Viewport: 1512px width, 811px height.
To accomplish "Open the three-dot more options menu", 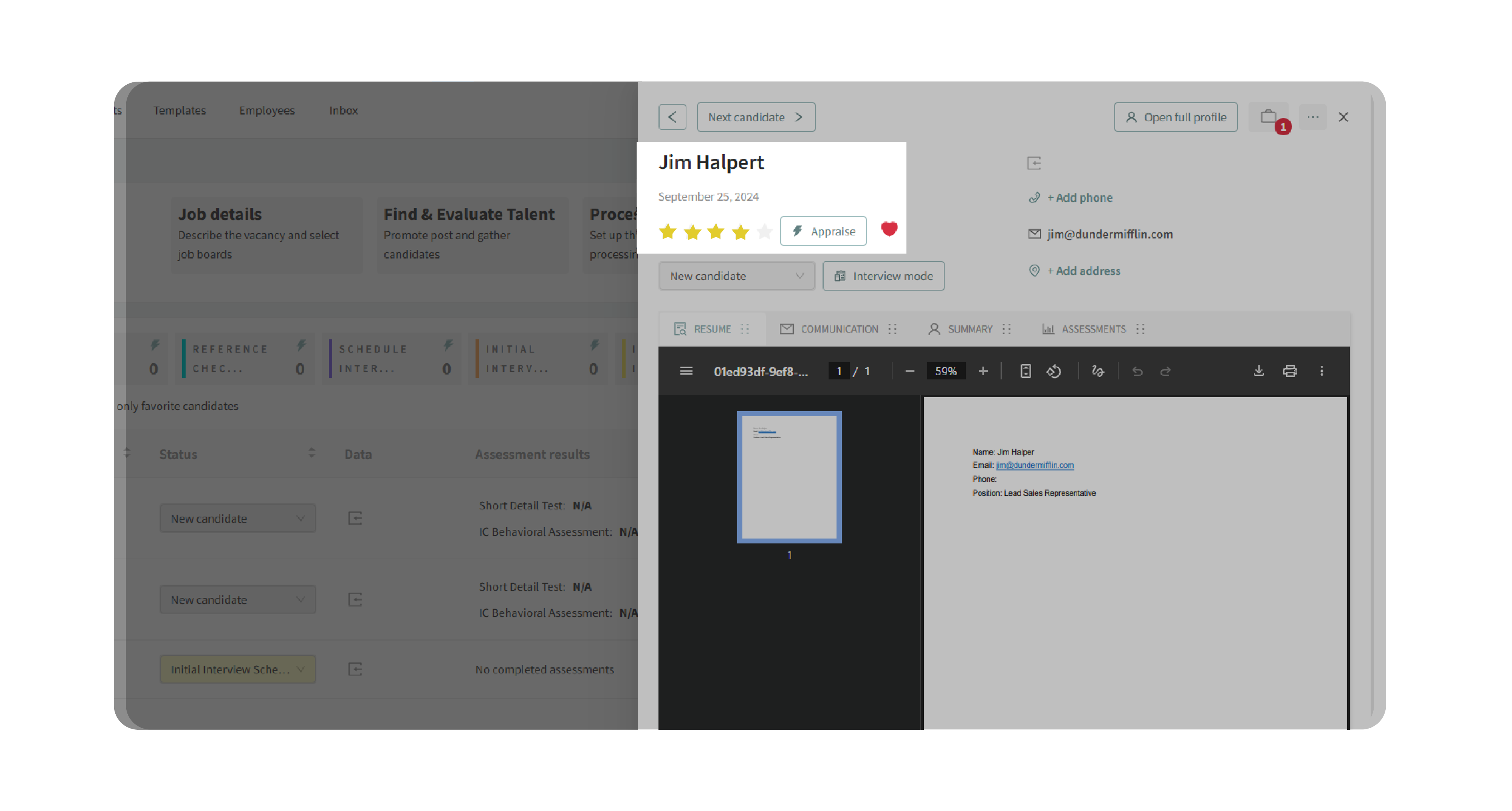I will click(1312, 117).
